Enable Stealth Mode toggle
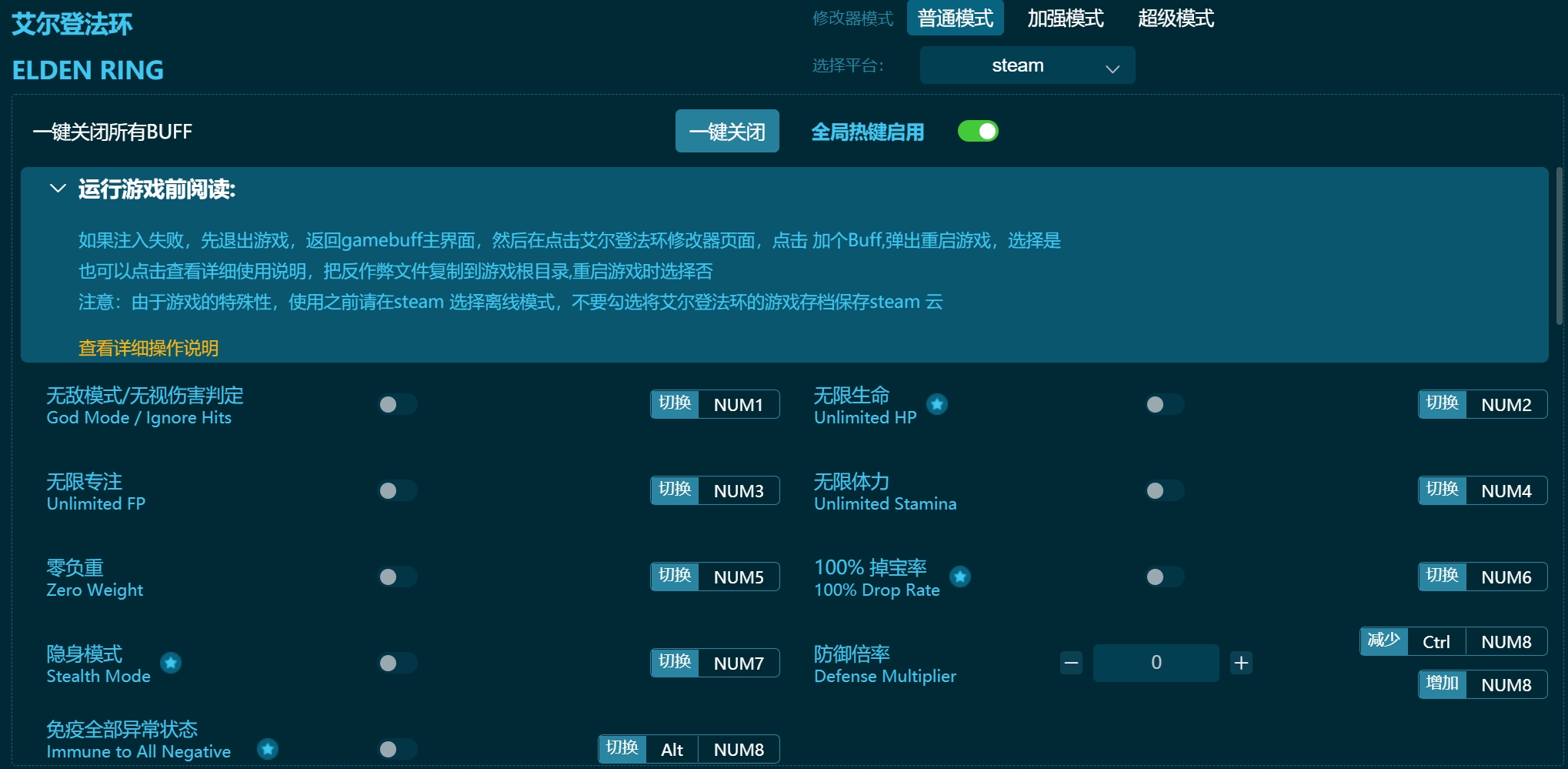 tap(398, 663)
